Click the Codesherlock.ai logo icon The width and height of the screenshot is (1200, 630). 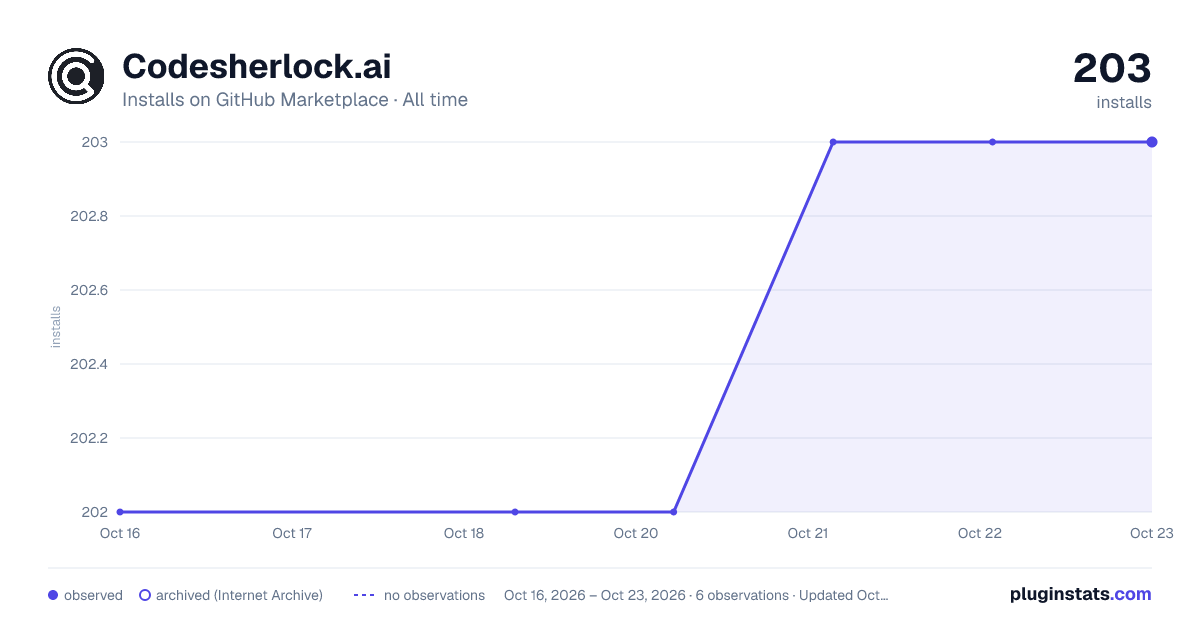pyautogui.click(x=76, y=76)
